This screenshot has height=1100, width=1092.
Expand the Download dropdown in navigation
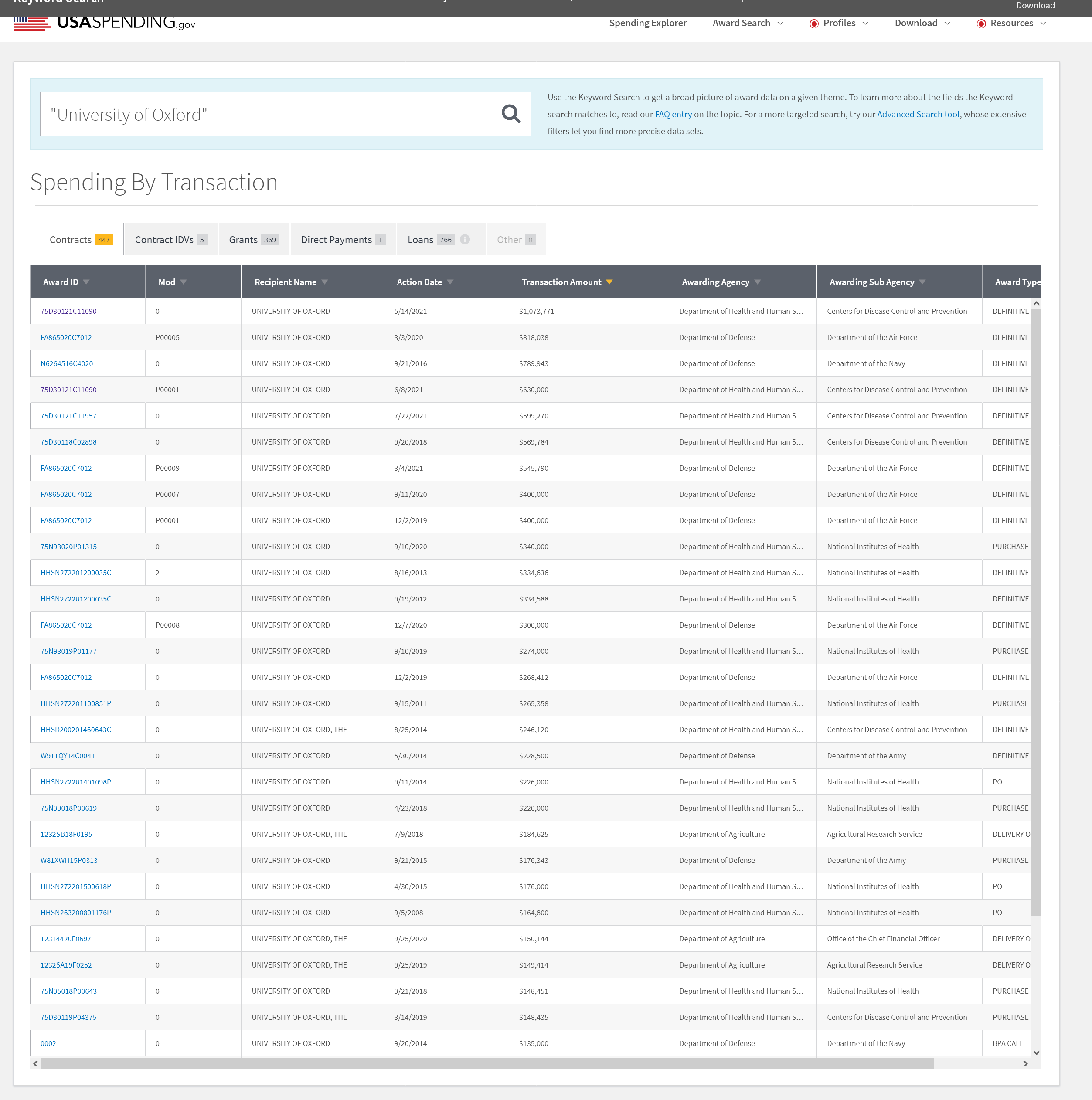922,24
